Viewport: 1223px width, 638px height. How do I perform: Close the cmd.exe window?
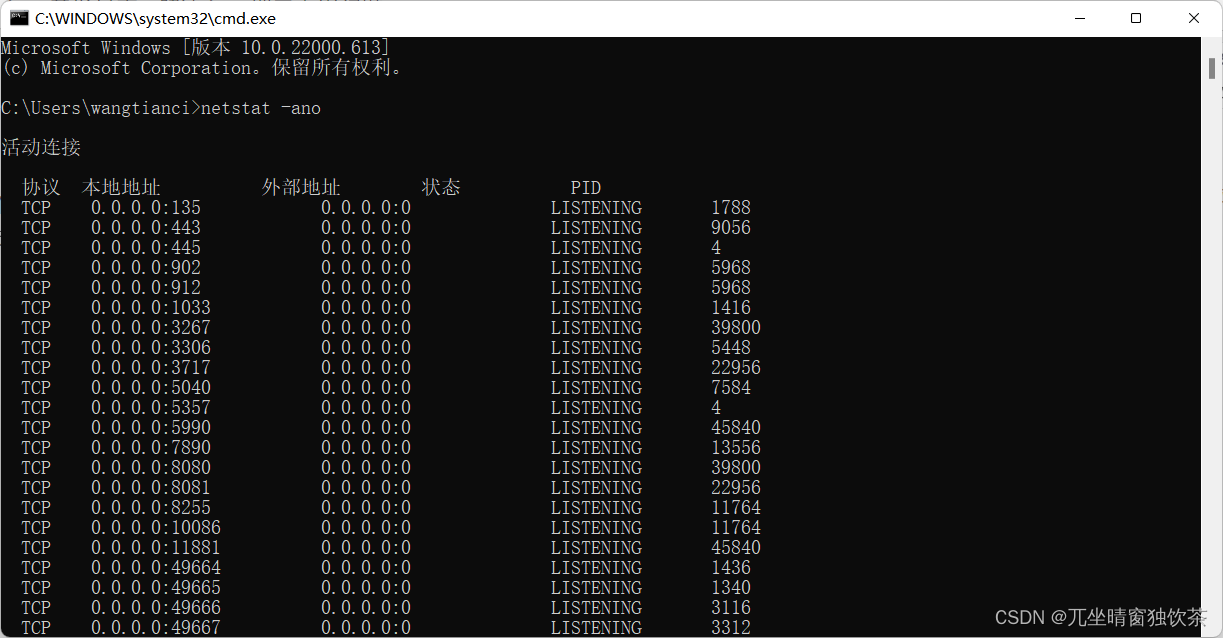[x=1194, y=18]
